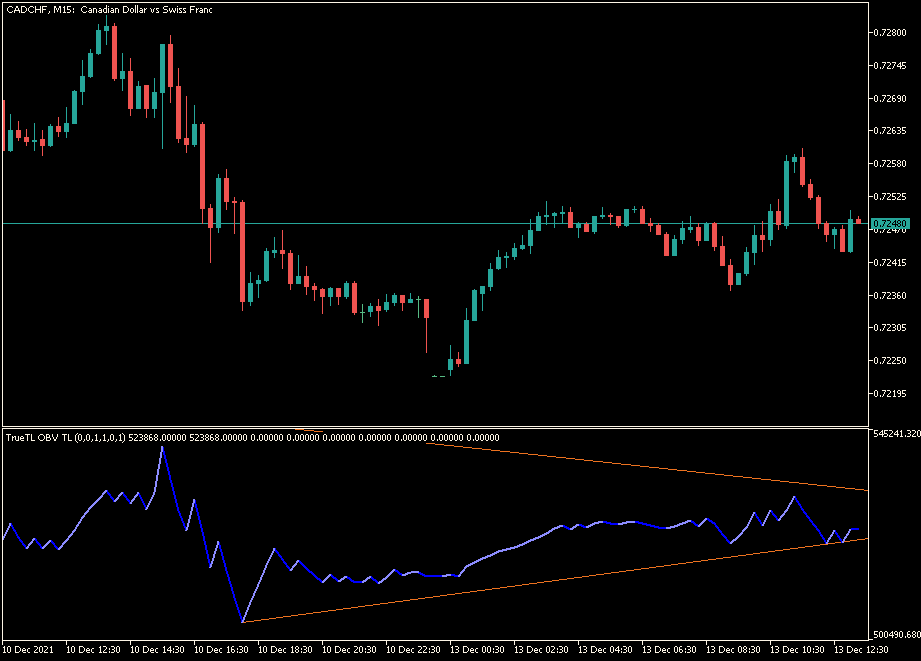Click the 0.72305 price axis label
Image resolution: width=921 pixels, height=661 pixels.
(x=890, y=328)
